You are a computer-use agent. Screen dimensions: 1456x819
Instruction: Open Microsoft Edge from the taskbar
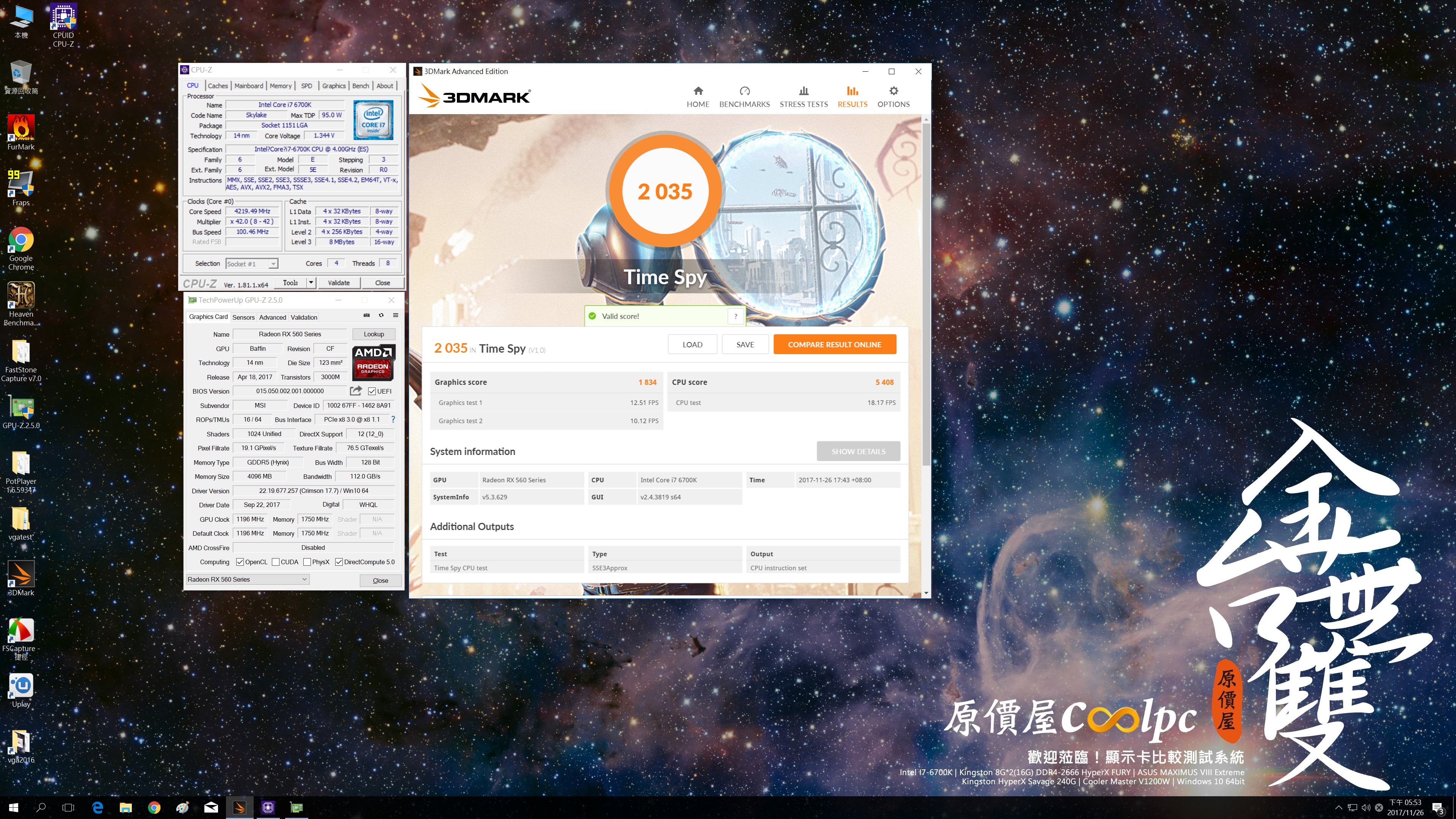pyautogui.click(x=97, y=807)
